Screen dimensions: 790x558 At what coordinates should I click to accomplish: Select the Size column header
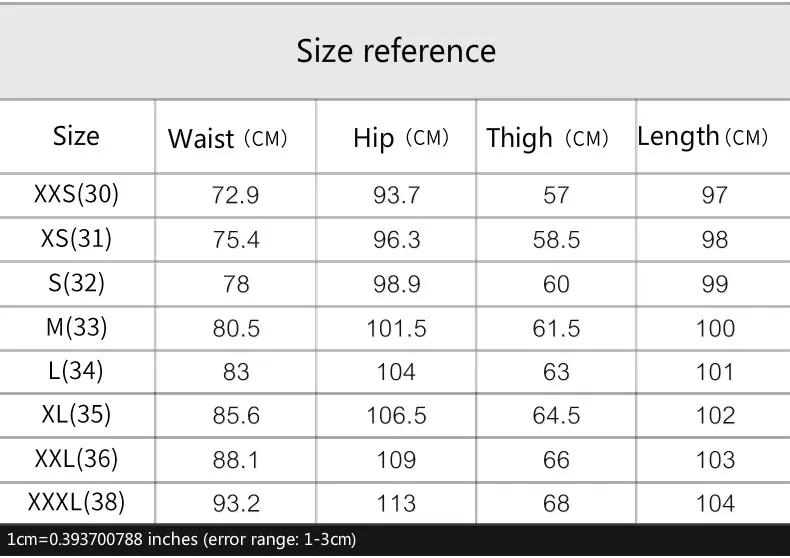(76, 136)
